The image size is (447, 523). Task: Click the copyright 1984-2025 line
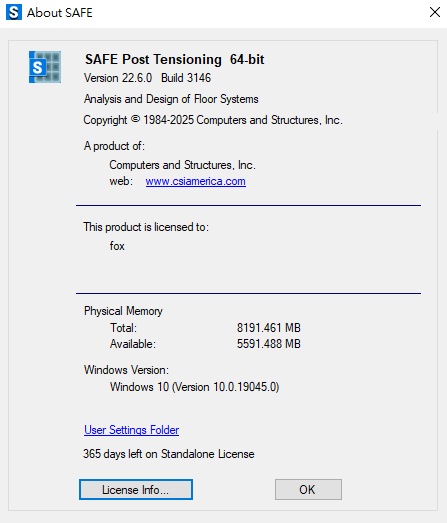213,120
